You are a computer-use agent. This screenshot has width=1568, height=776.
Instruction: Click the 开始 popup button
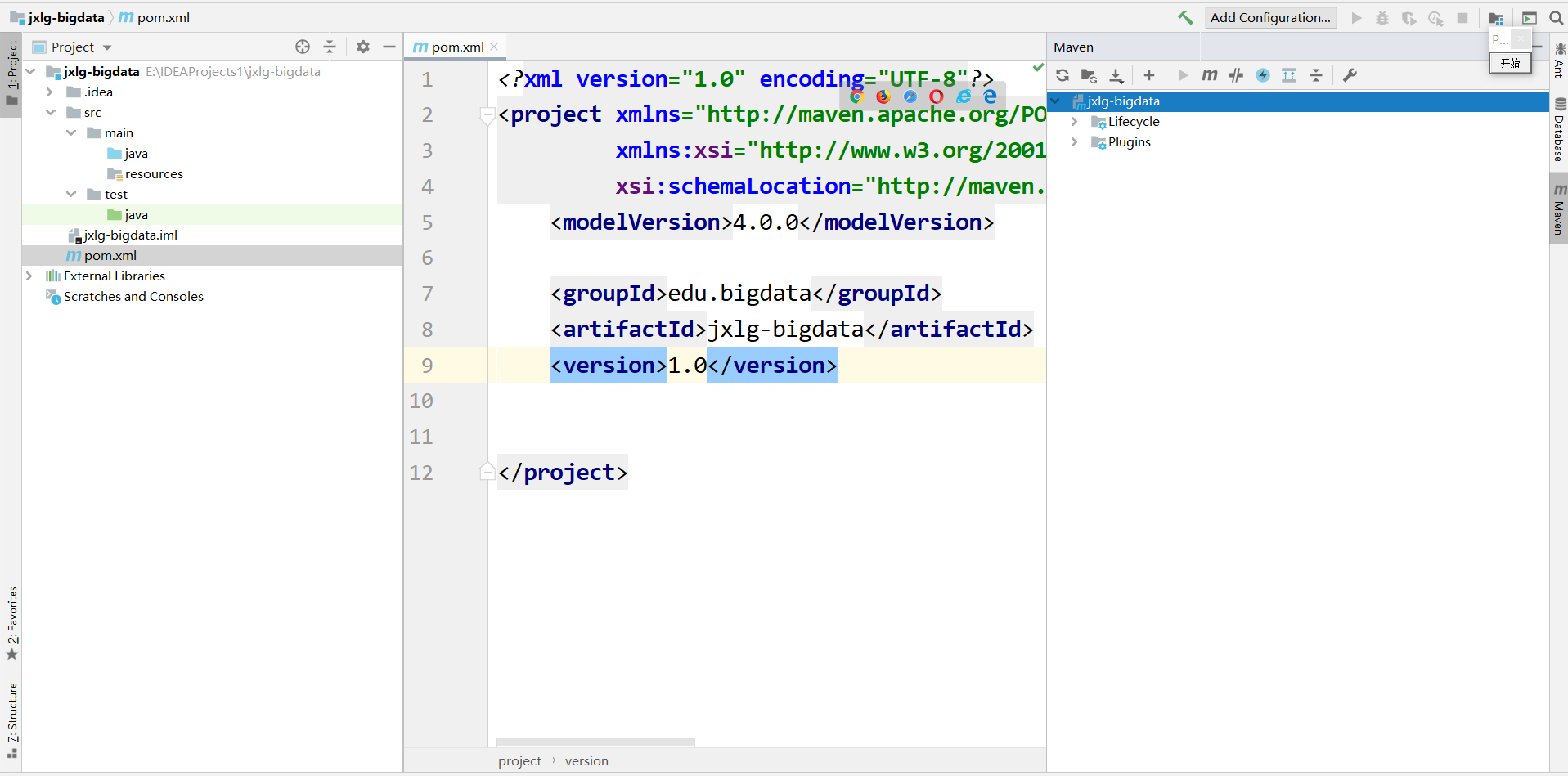click(1510, 63)
